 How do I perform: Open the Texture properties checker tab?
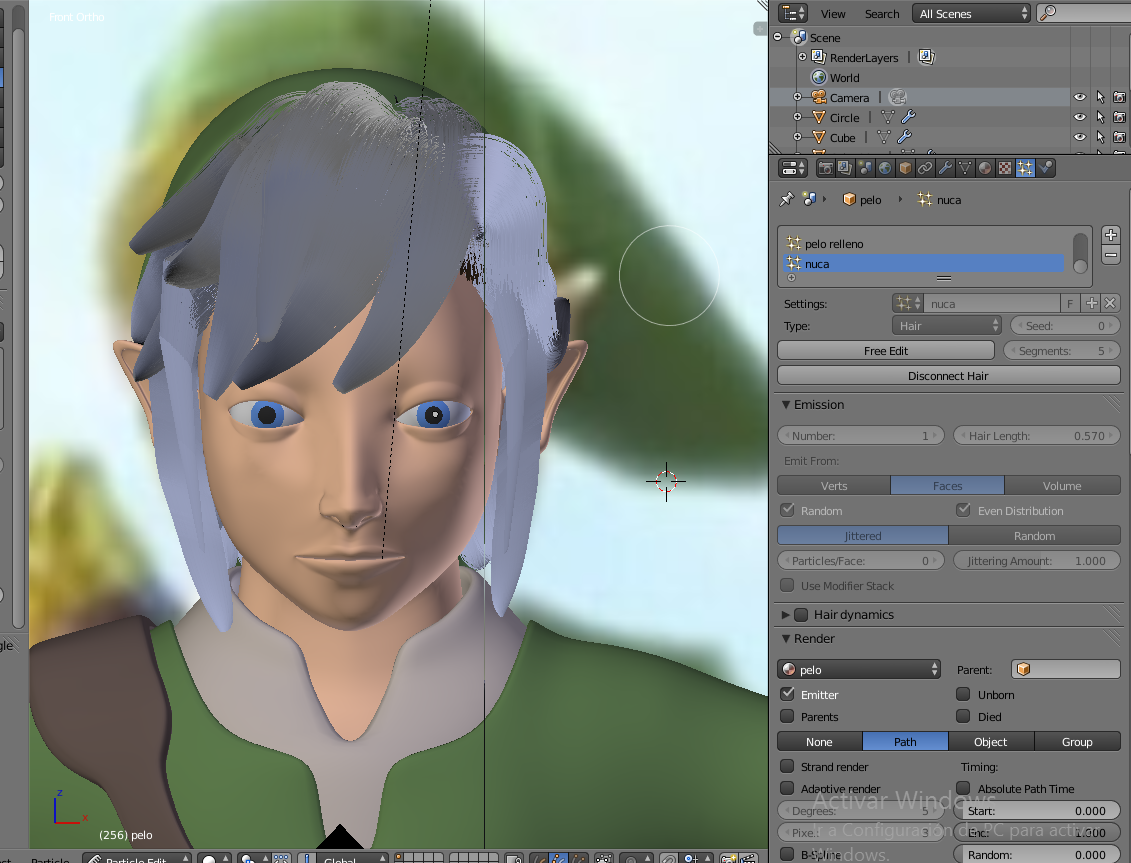pyautogui.click(x=1005, y=168)
